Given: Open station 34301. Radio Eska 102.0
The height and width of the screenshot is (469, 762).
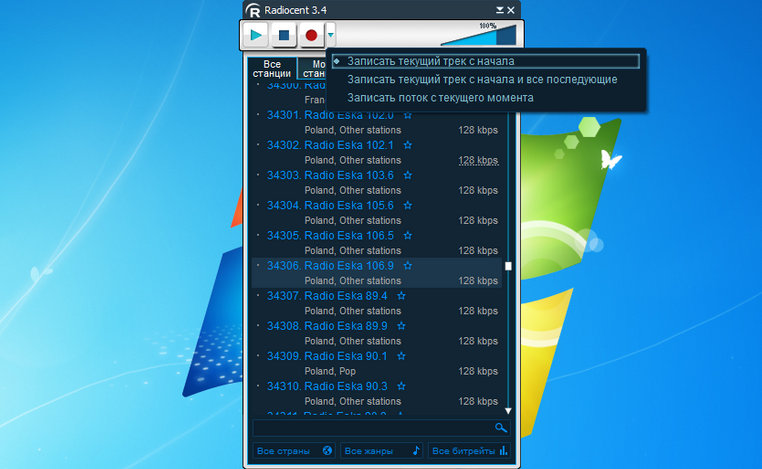Looking at the screenshot, I should 330,115.
